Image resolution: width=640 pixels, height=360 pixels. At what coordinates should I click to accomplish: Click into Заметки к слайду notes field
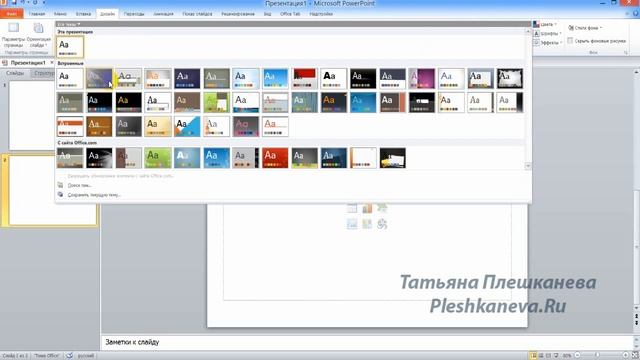coord(367,342)
